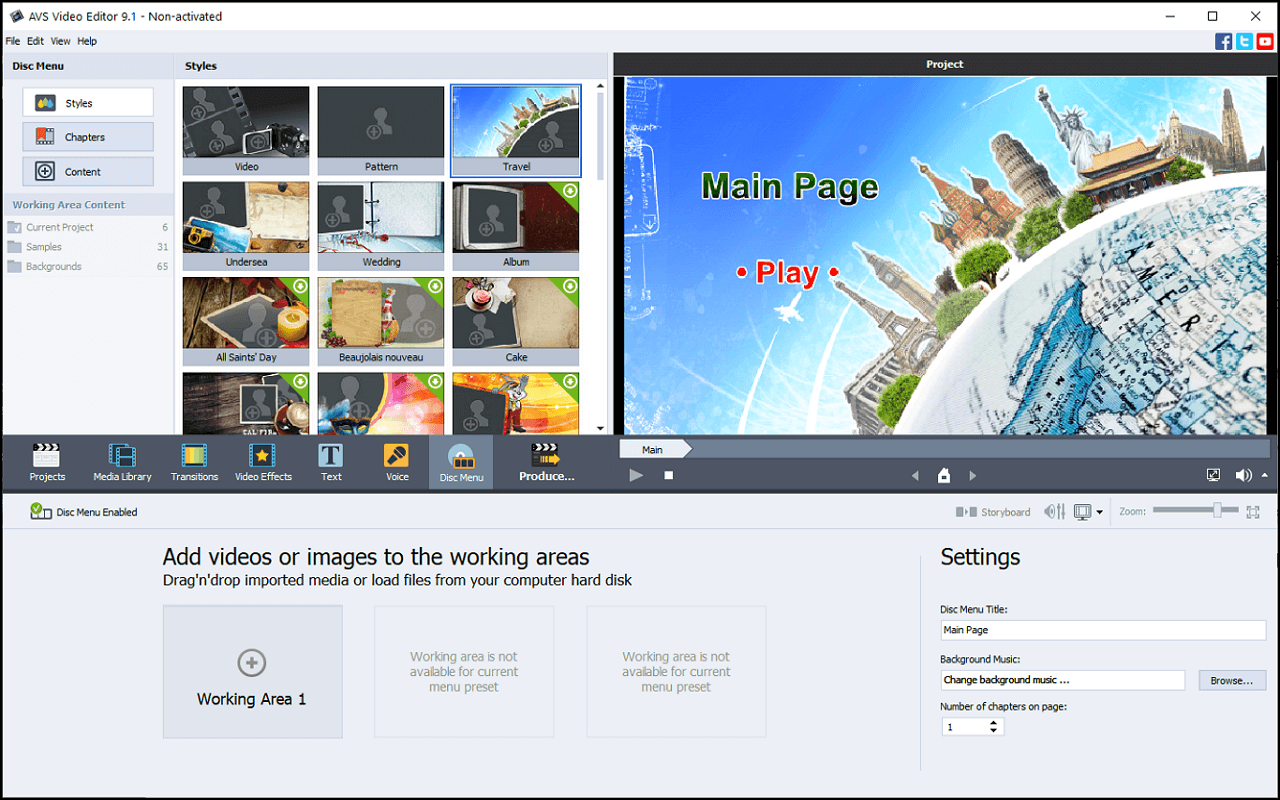Decrease number of chapters on page
The height and width of the screenshot is (800, 1280).
993,732
